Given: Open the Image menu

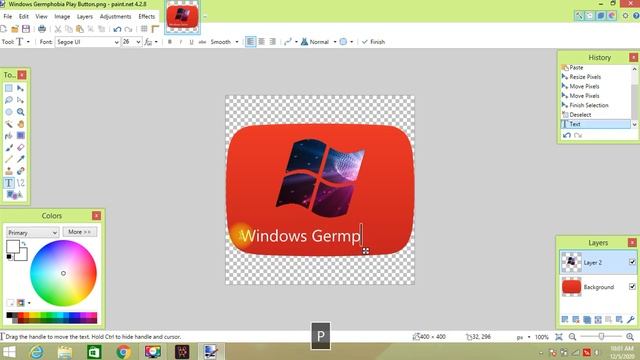Looking at the screenshot, I should (62, 16).
